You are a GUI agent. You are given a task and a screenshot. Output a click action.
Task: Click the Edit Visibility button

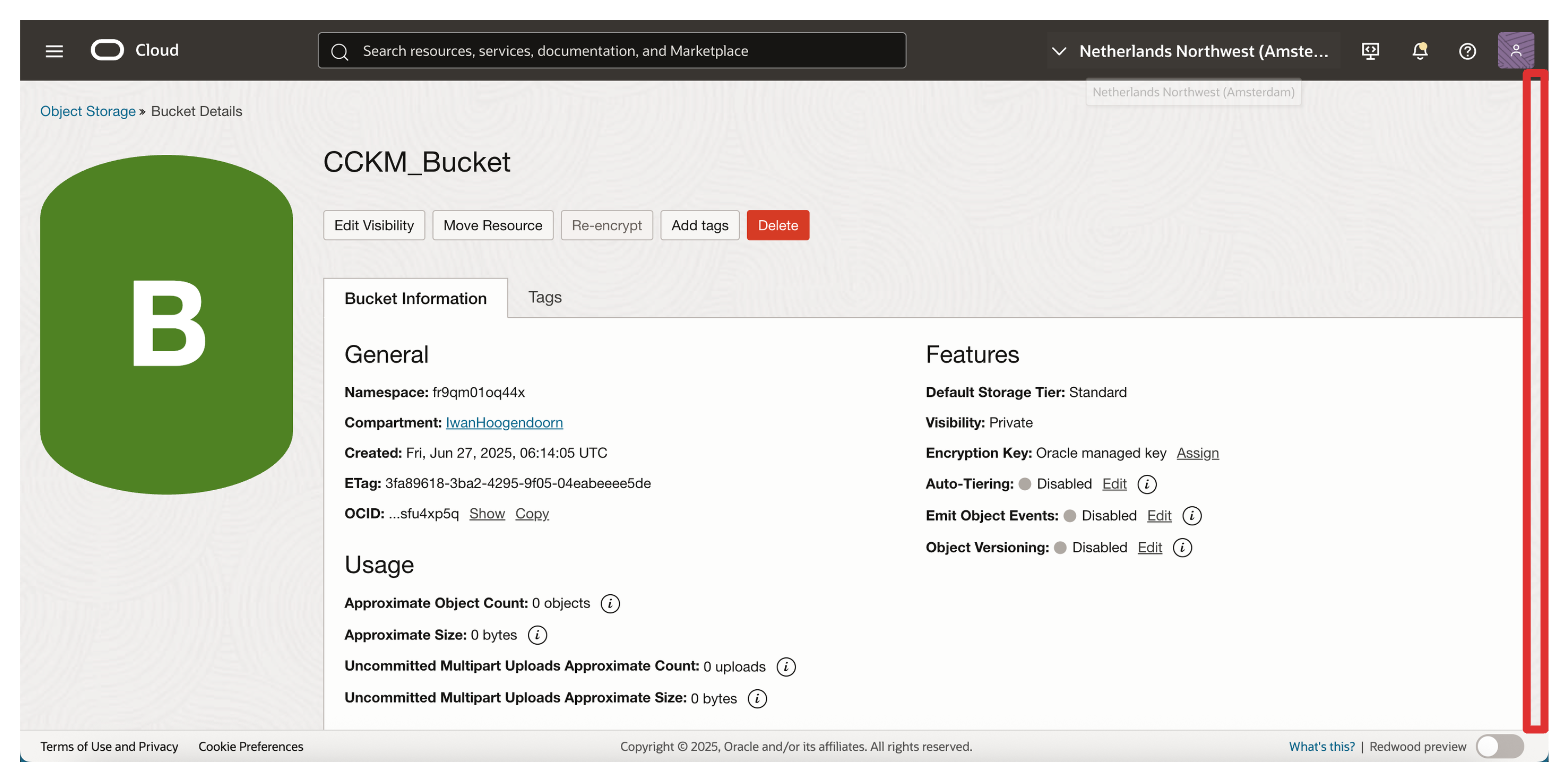[x=374, y=225]
